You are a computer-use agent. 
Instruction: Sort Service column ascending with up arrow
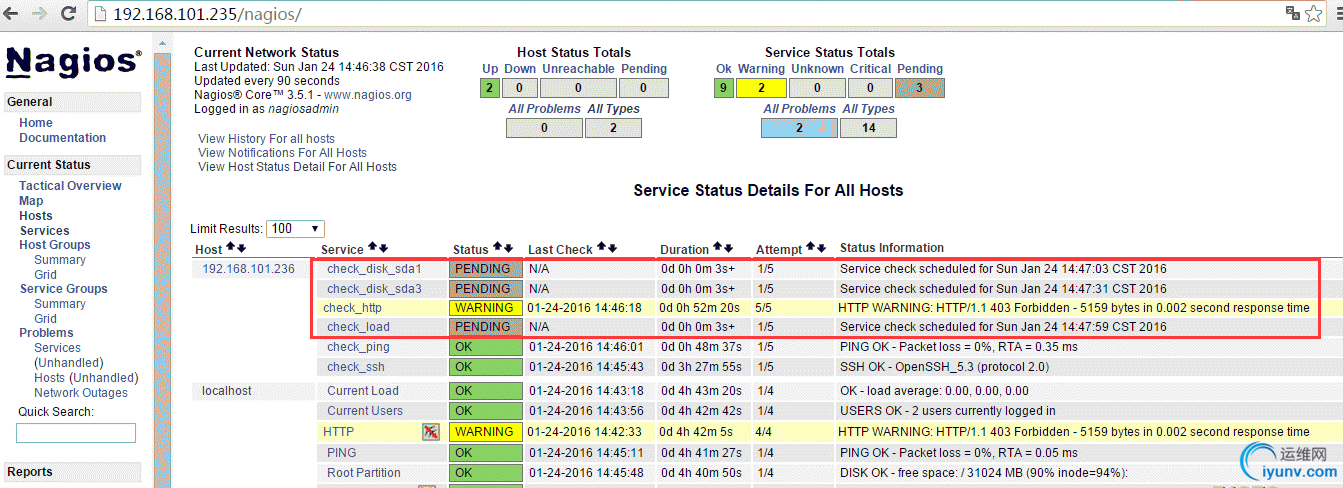[373, 248]
